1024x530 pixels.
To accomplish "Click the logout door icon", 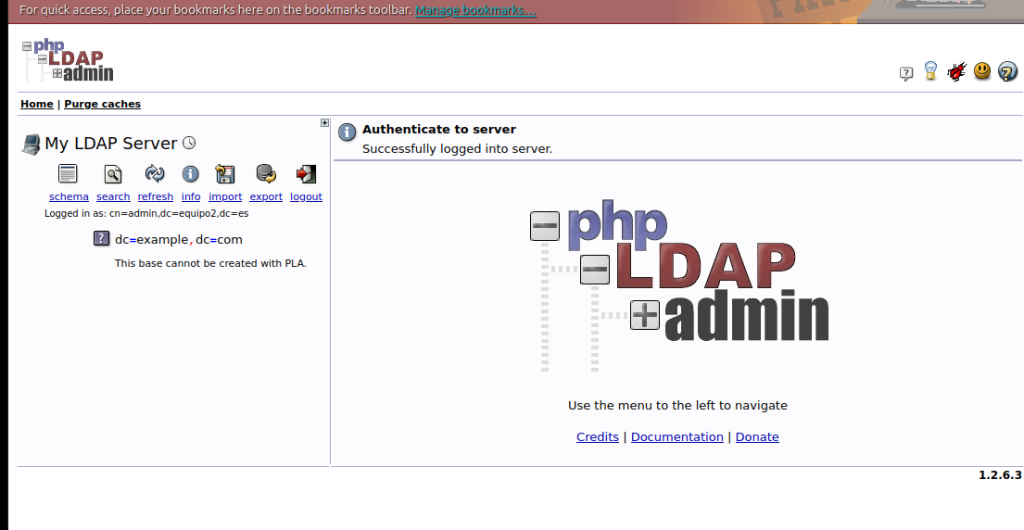I will click(306, 174).
